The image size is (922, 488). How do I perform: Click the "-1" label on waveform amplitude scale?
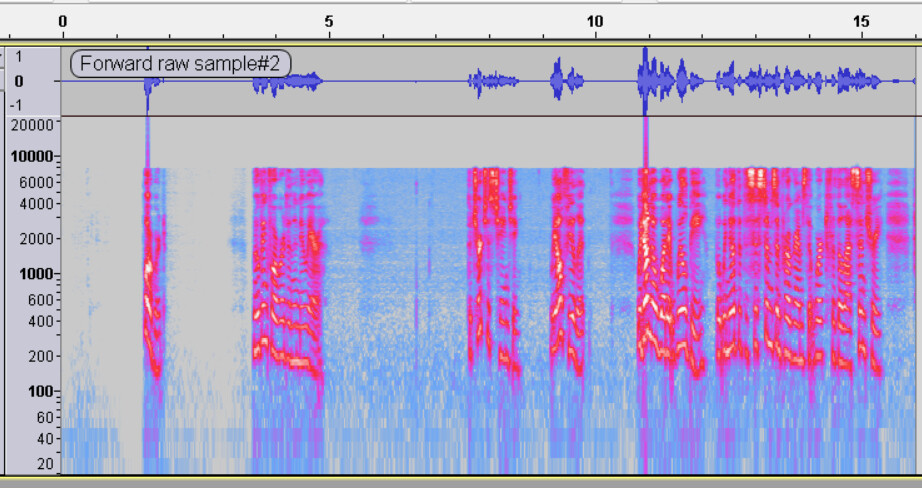(x=17, y=105)
